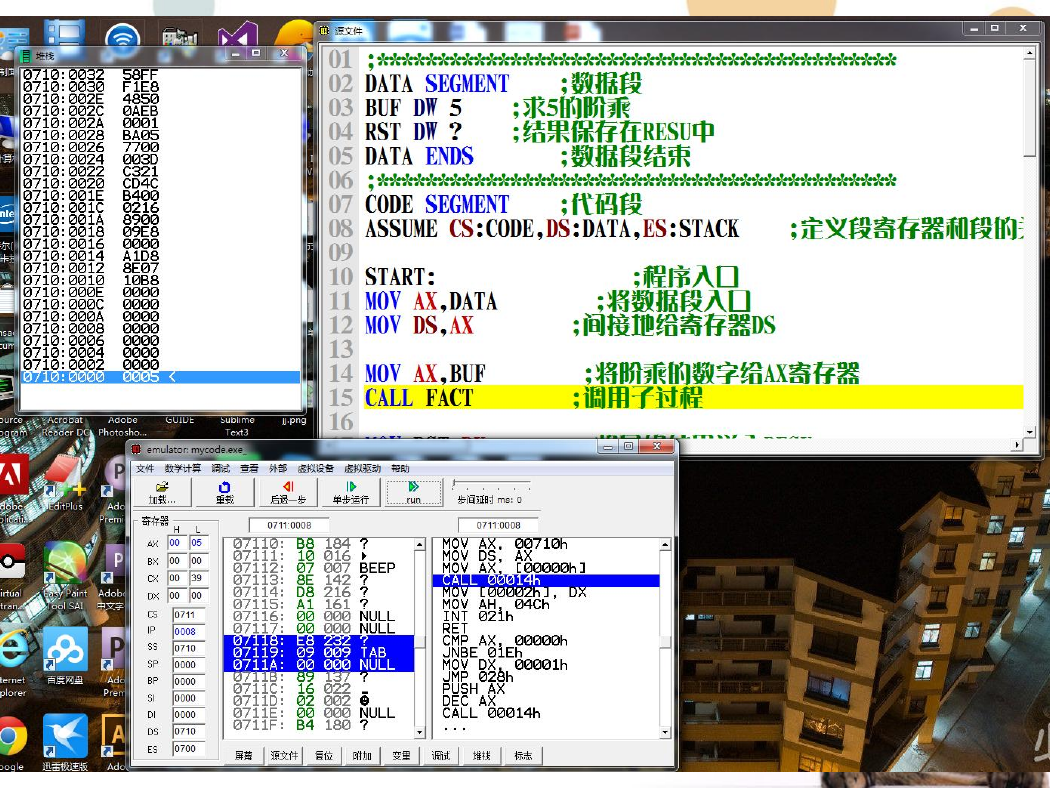Click the AX register high byte field

[x=177, y=543]
